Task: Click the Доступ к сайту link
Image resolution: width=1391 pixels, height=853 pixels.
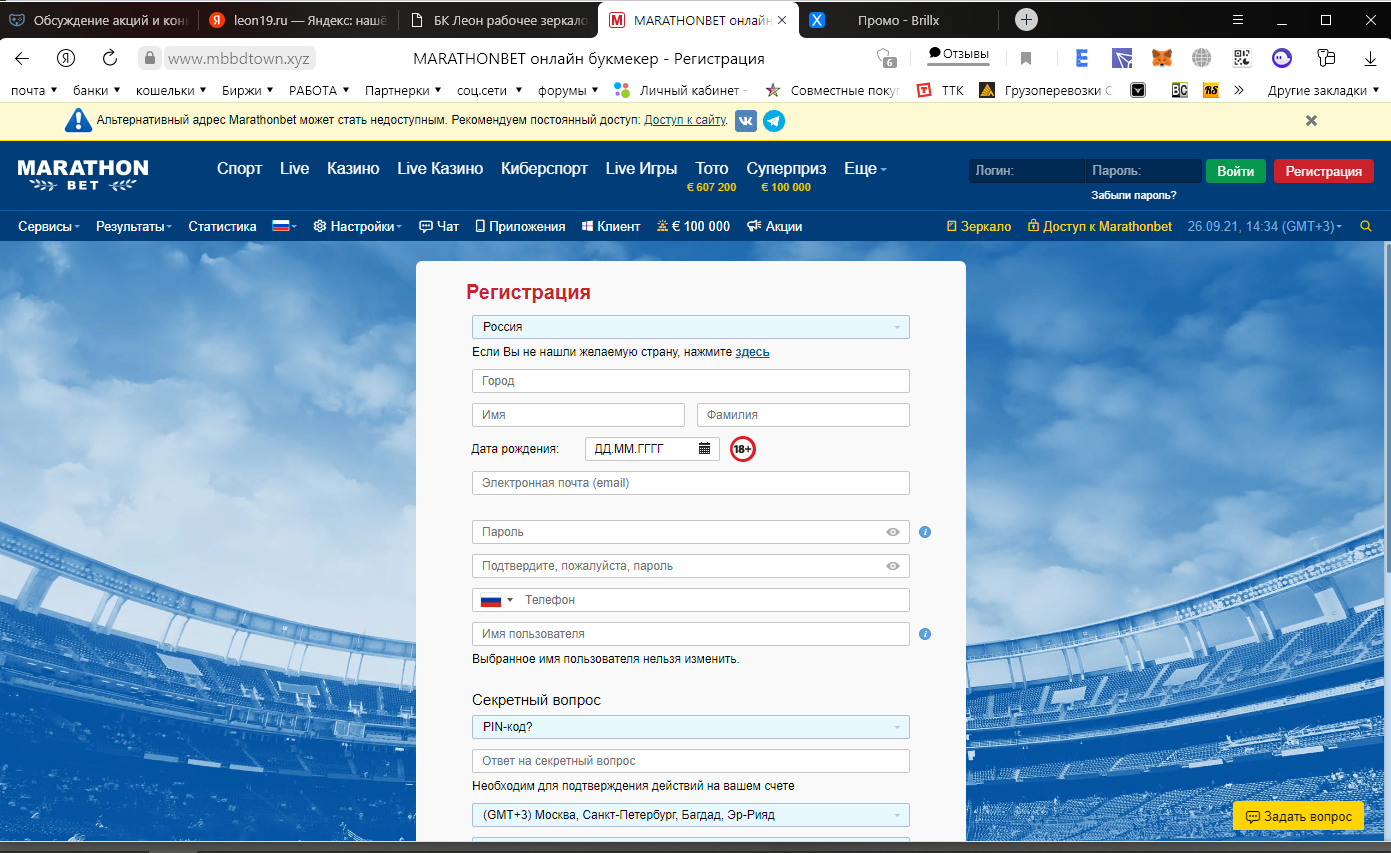Action: tap(685, 121)
